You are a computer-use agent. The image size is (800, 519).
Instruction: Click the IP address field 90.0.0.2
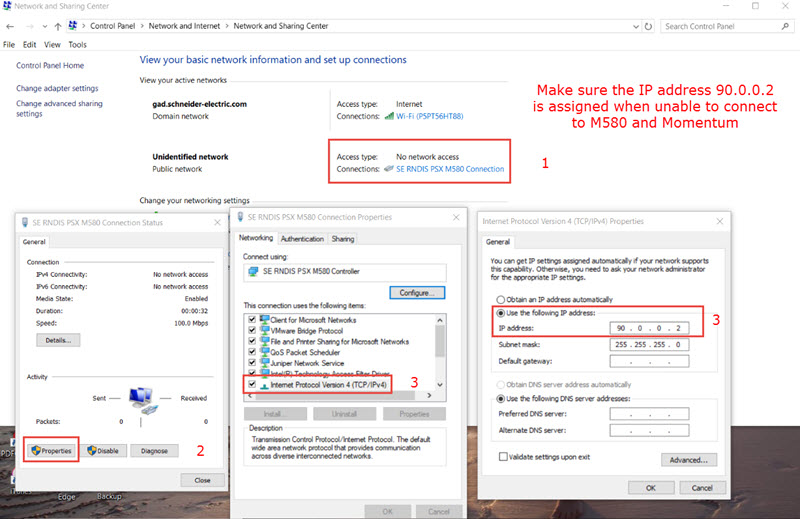point(649,328)
